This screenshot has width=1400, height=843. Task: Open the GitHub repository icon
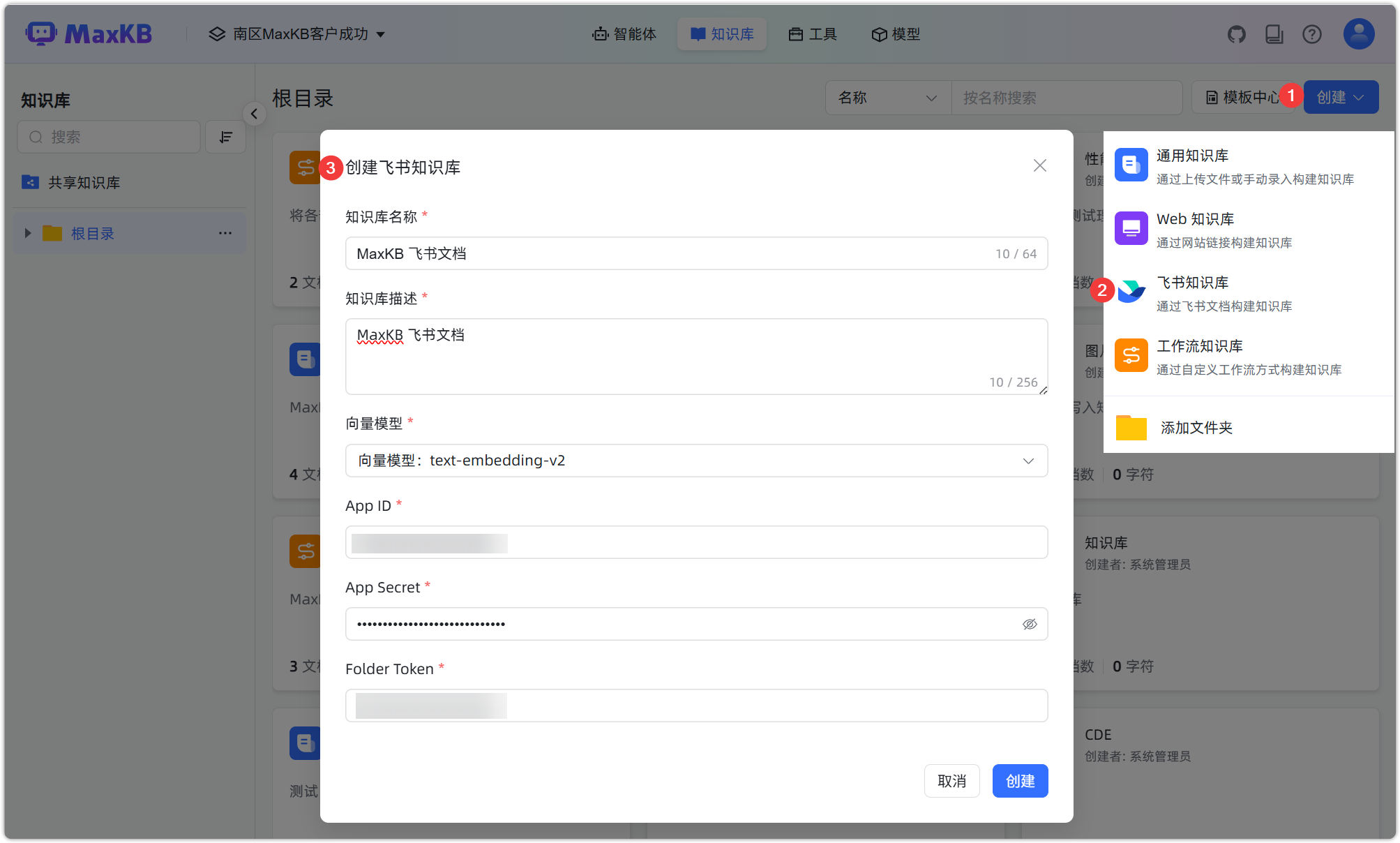pyautogui.click(x=1237, y=33)
